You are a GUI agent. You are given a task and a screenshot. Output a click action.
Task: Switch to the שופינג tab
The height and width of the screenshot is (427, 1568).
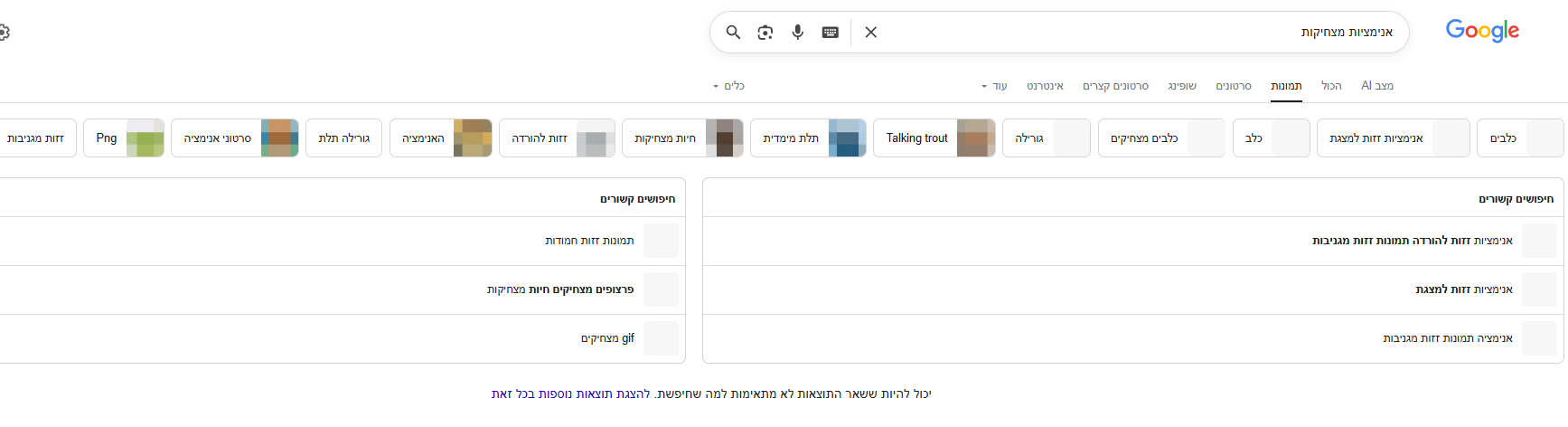pyautogui.click(x=1182, y=86)
